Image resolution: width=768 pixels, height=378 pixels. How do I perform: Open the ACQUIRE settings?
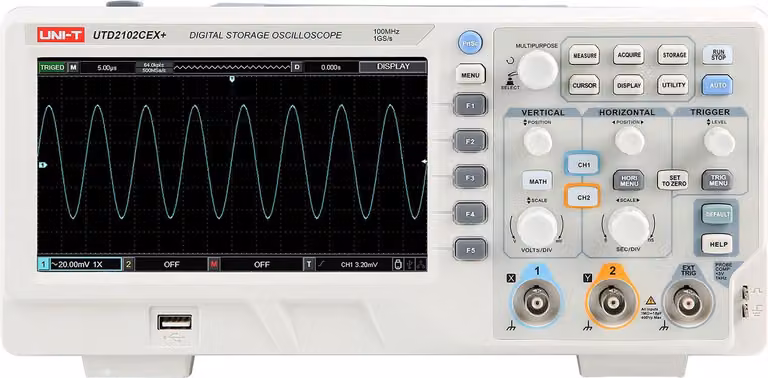pos(629,55)
